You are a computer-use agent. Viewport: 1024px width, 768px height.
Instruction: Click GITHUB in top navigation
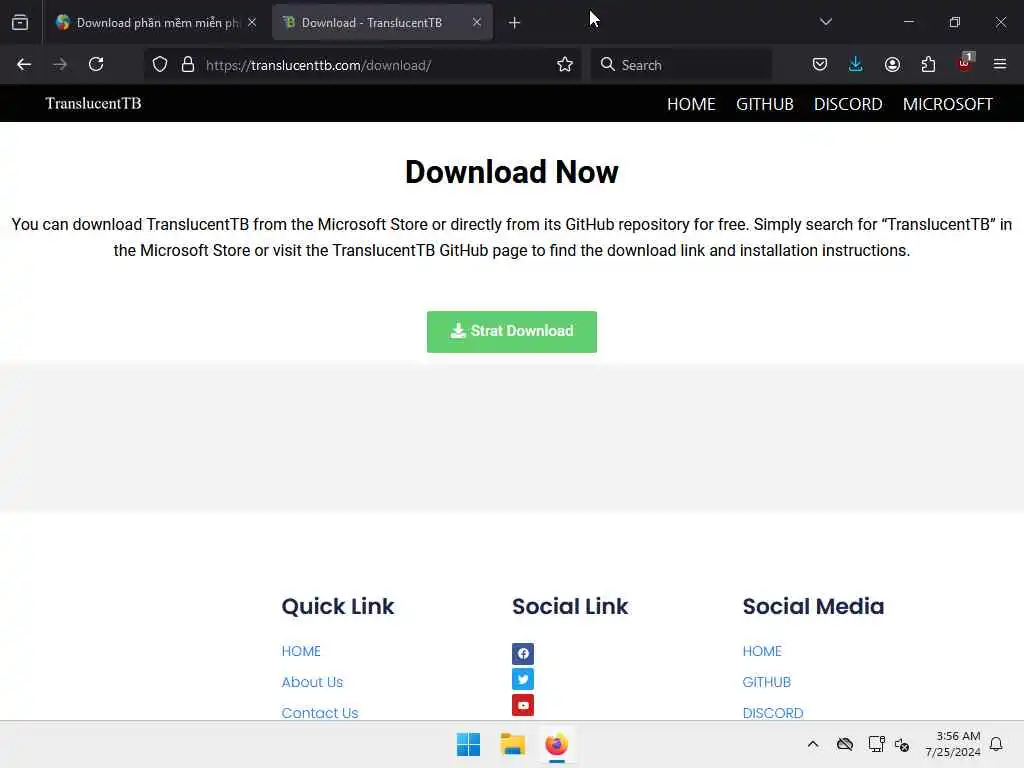[x=765, y=104]
